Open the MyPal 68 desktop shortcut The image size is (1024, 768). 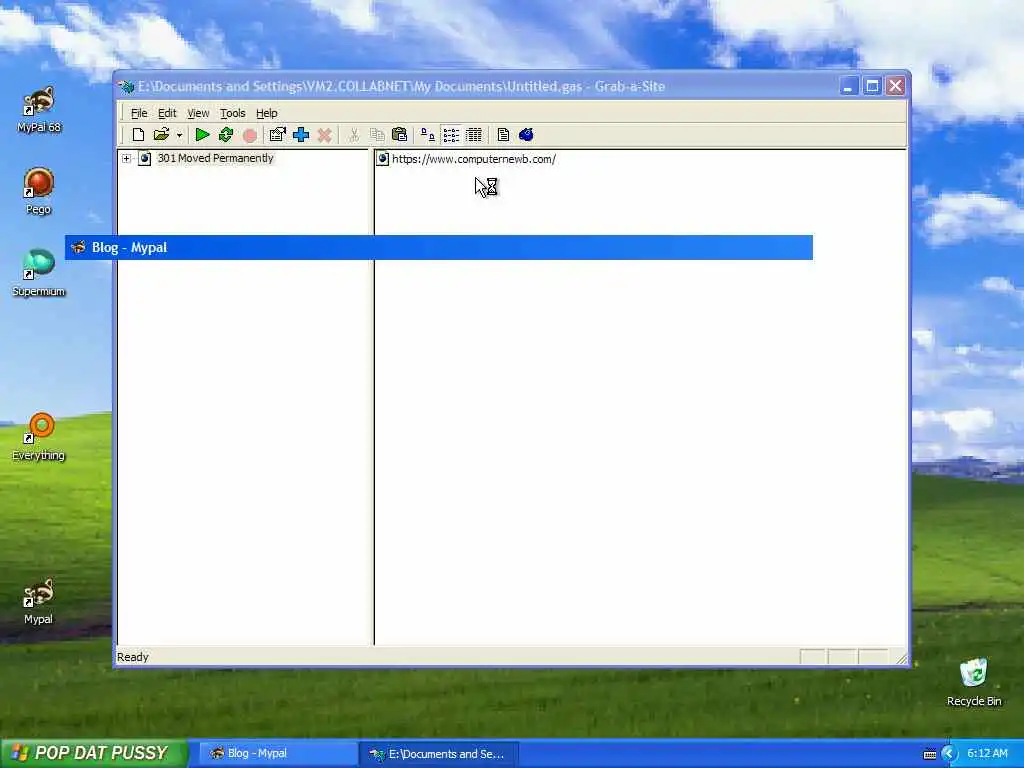point(39,109)
